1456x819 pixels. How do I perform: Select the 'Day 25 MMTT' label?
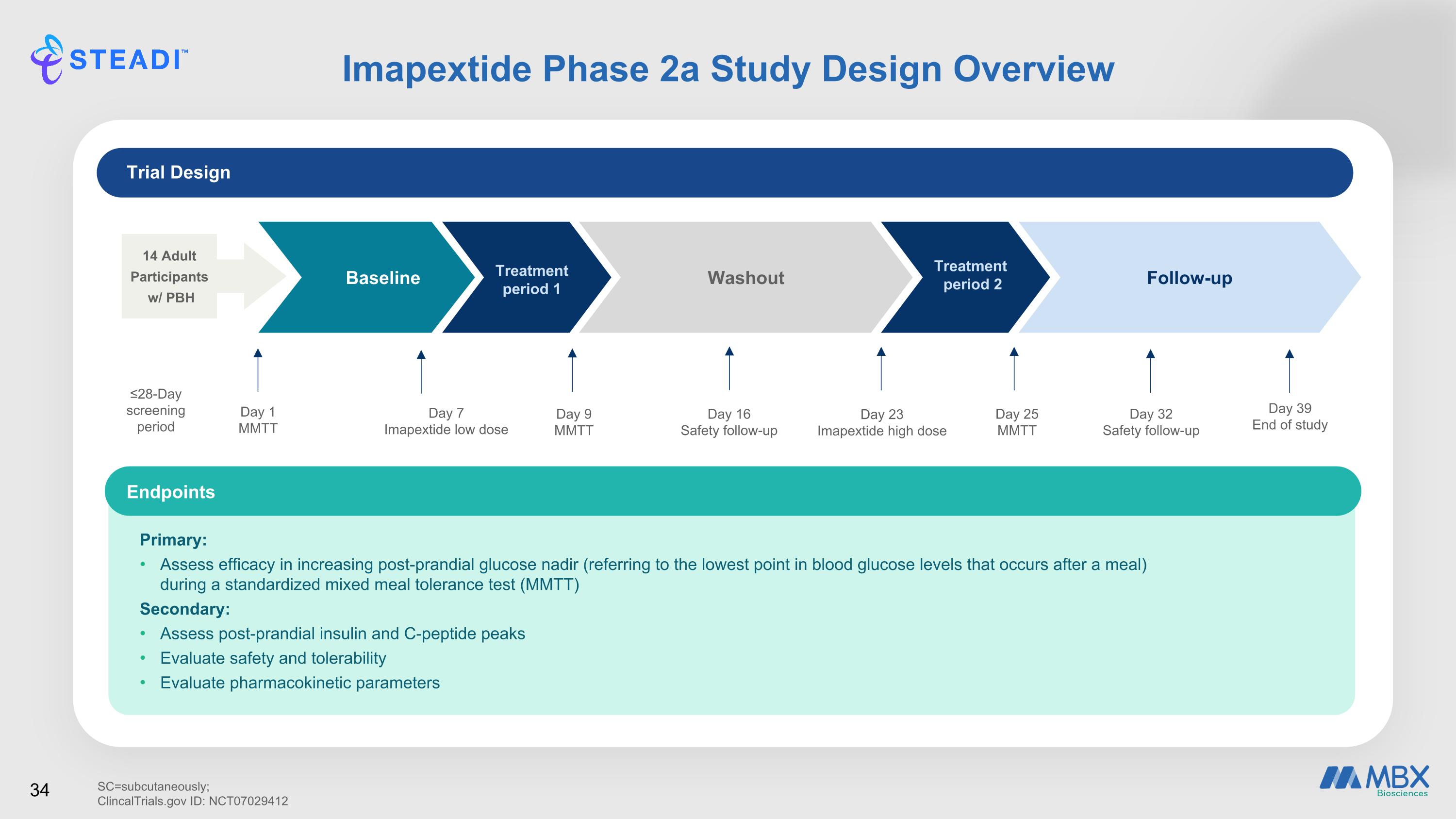(1017, 422)
